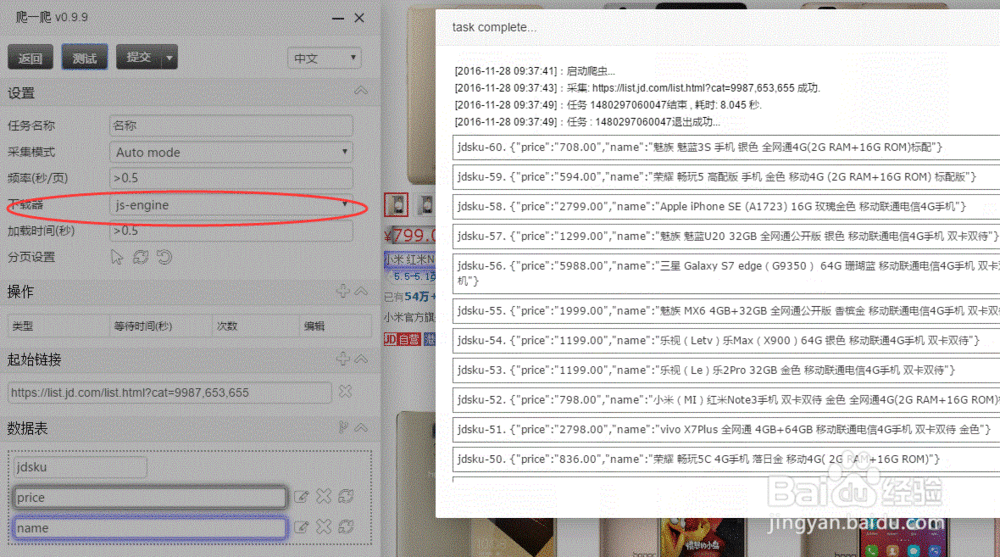Click the data table icon beside the 数据表 header

[x=343, y=427]
